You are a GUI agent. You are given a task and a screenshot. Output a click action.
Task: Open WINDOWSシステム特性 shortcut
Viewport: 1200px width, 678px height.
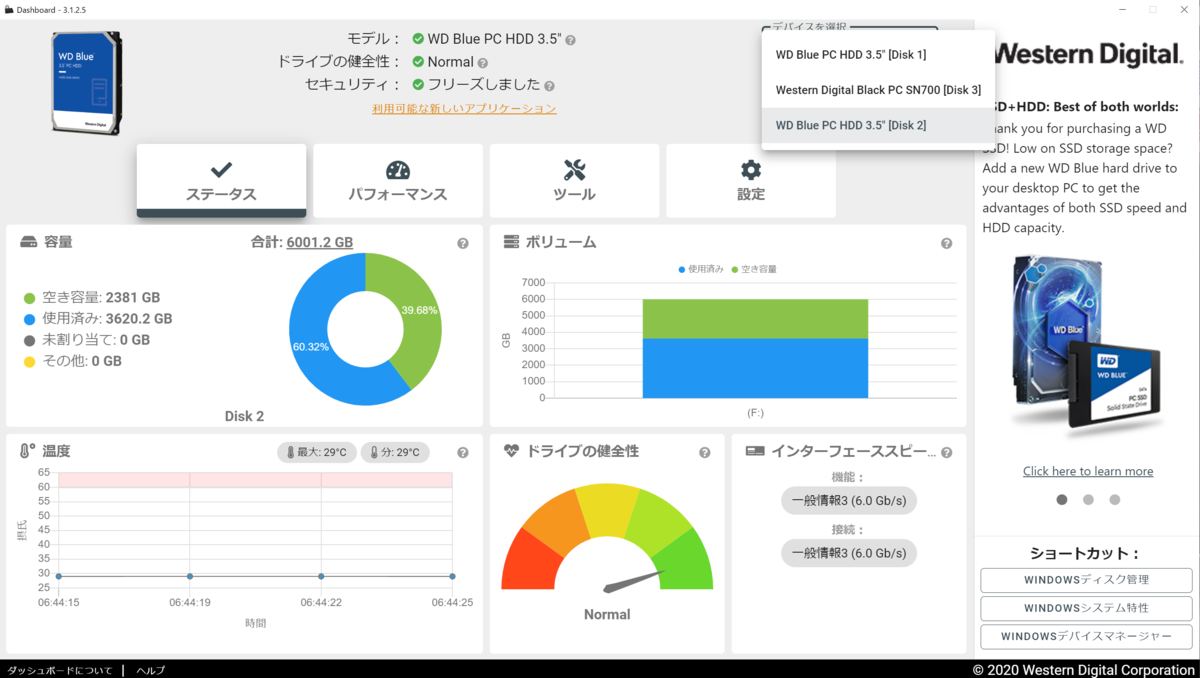[1086, 608]
